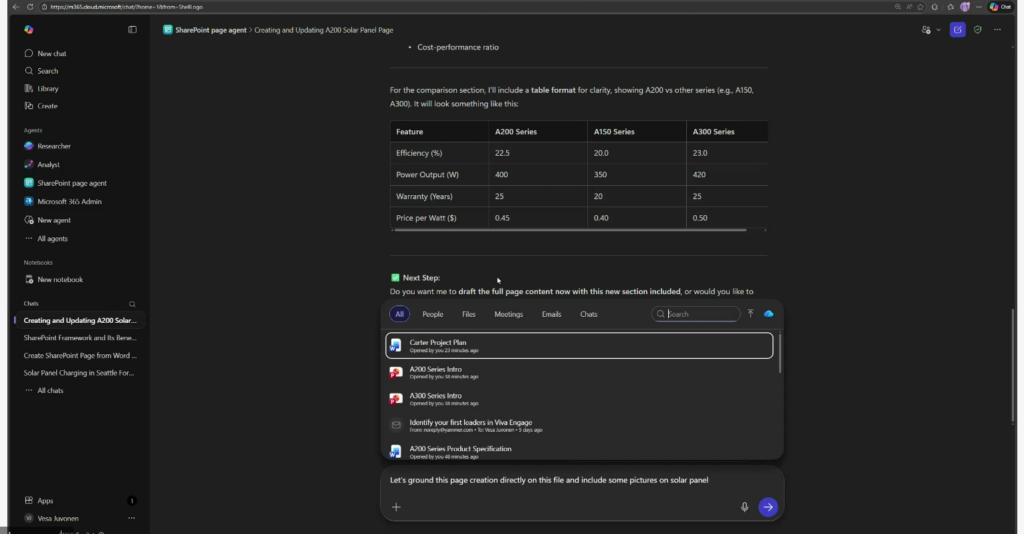Click the Copilot logo in the sidebar
1024x534 pixels.
pos(29,30)
